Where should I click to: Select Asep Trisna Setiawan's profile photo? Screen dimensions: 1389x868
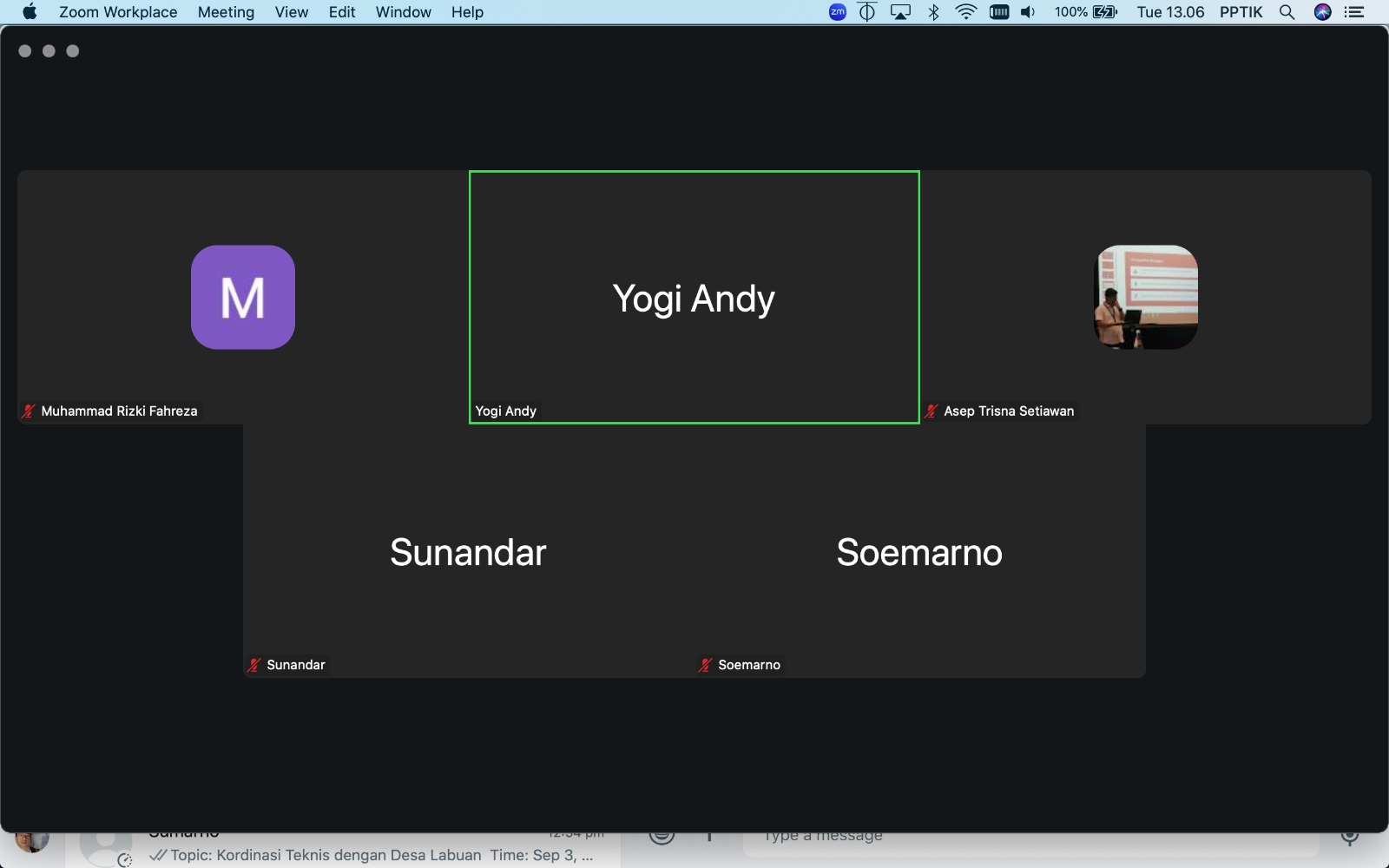click(1146, 297)
